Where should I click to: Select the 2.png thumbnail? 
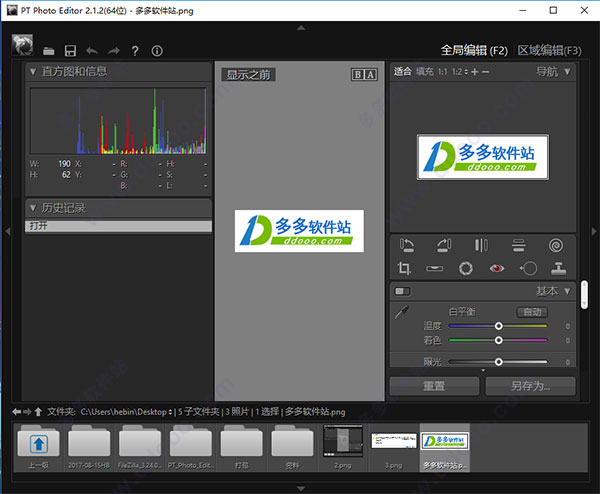[x=343, y=447]
